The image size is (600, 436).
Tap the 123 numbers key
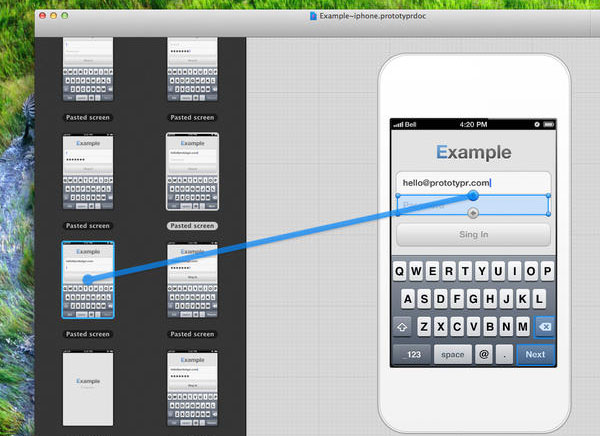[x=412, y=355]
